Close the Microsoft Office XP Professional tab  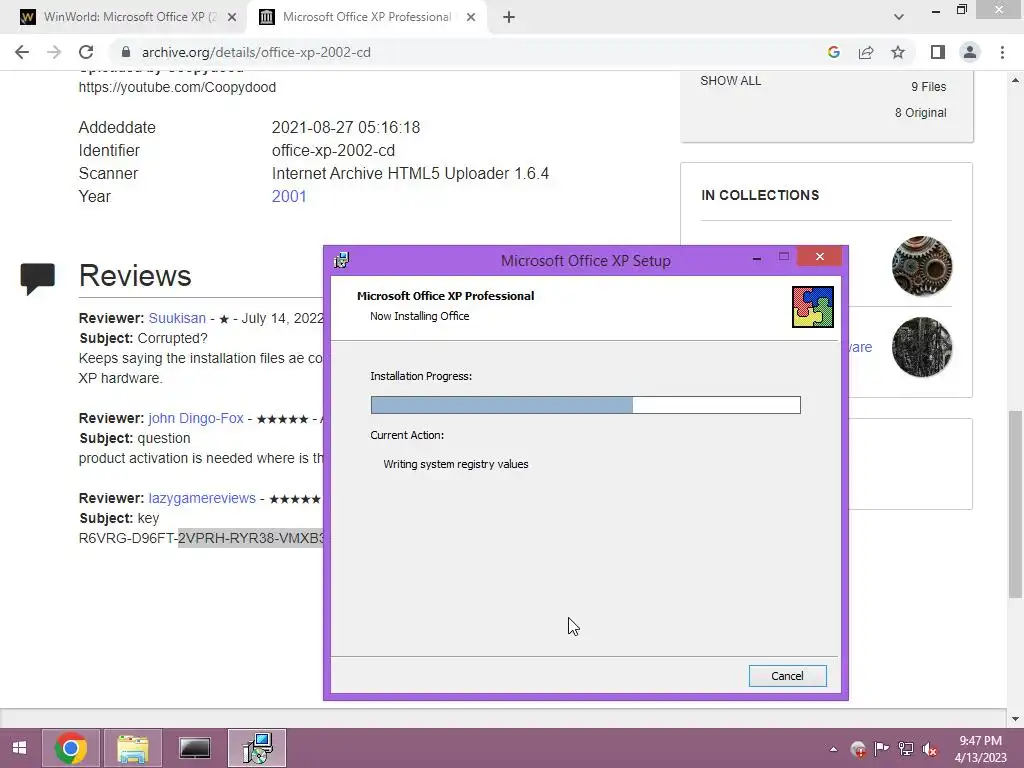tap(471, 18)
